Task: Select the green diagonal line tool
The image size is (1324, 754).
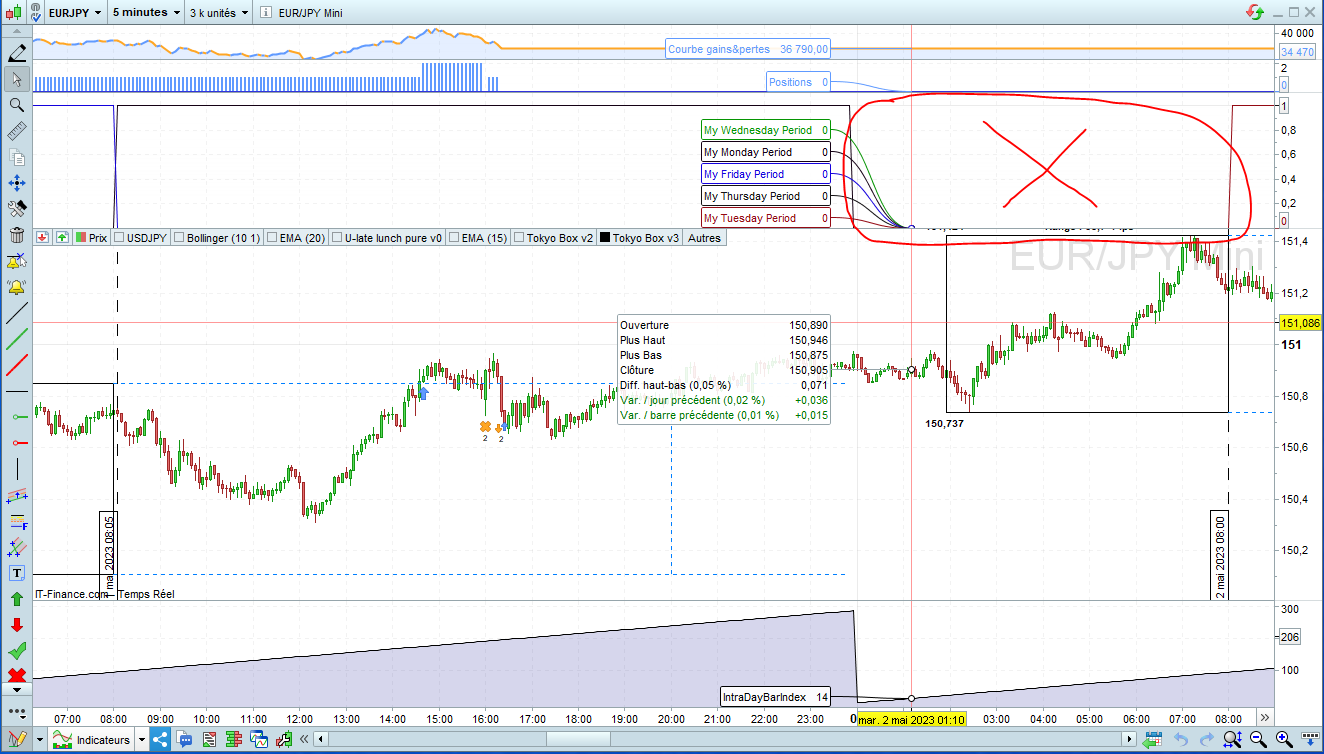Action: 16,339
